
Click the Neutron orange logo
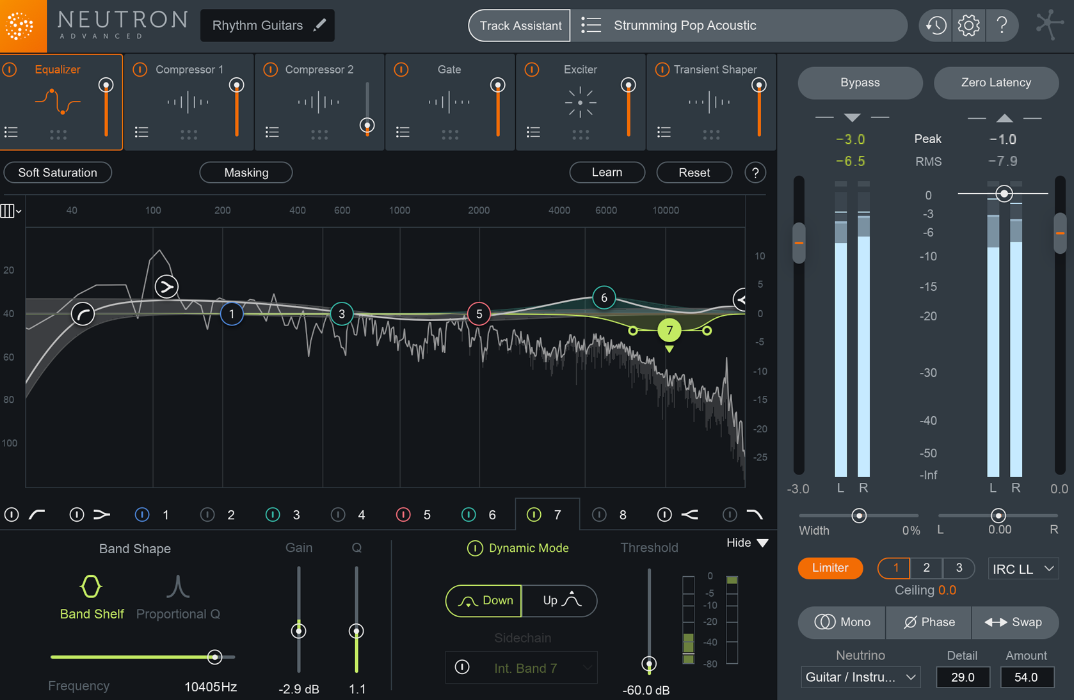click(x=21, y=26)
